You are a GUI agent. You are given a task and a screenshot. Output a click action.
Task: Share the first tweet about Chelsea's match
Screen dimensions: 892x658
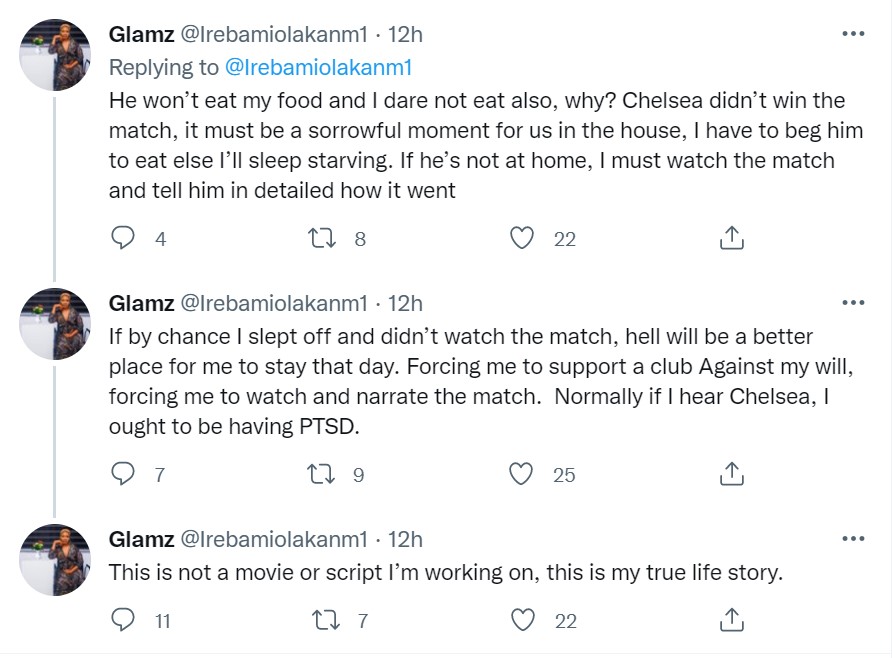coord(731,238)
